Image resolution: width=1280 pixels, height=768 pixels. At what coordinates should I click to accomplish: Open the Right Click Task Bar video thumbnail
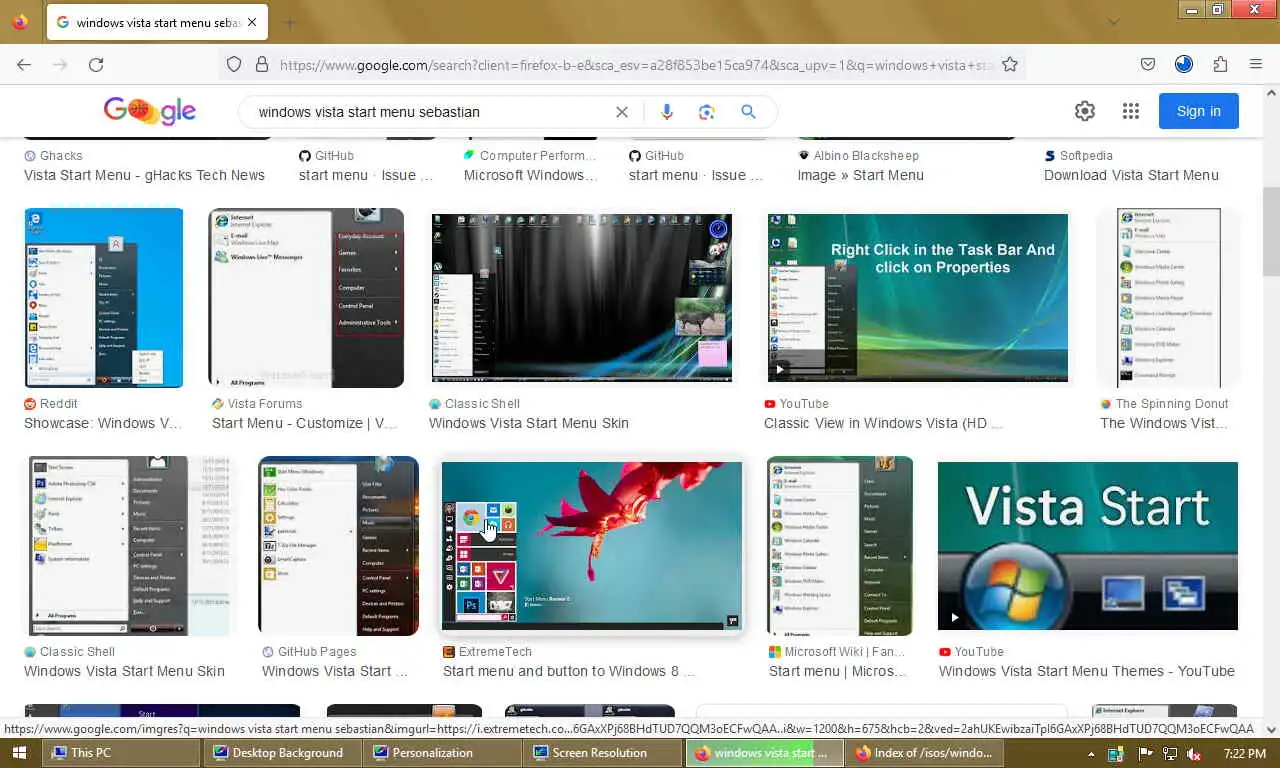click(918, 298)
